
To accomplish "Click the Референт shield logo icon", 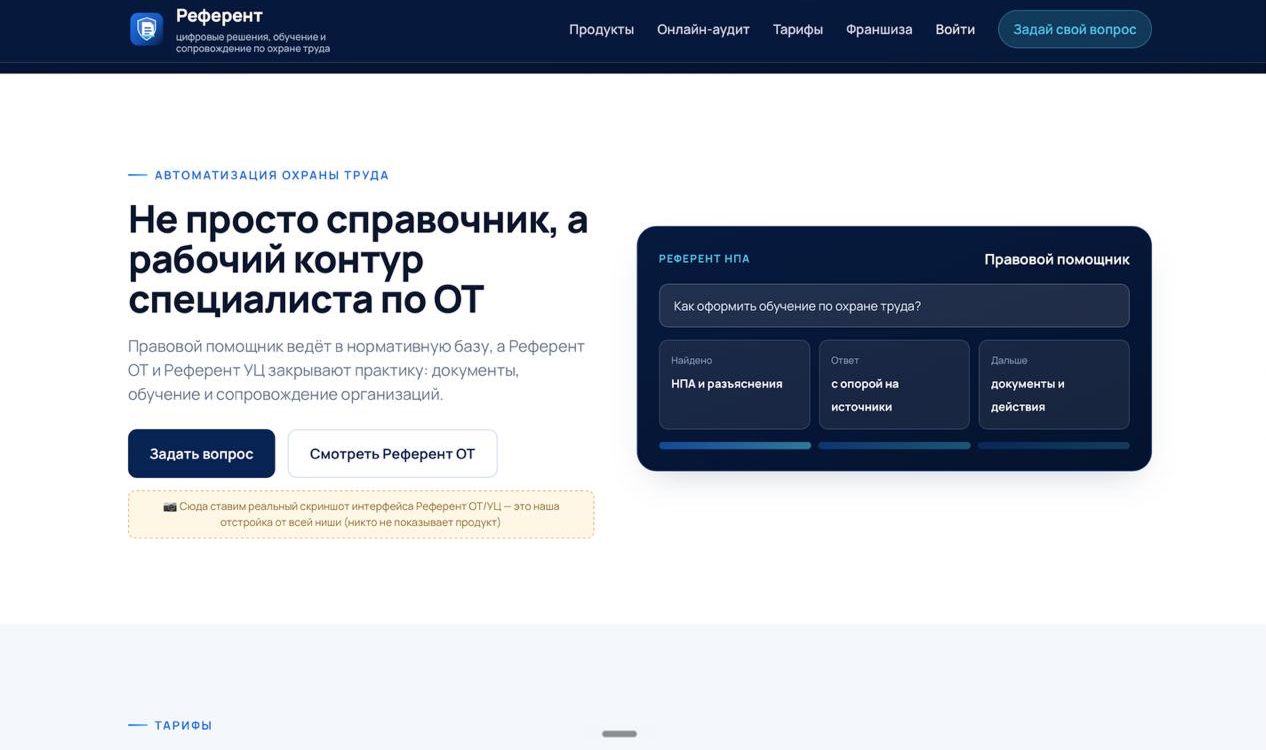I will point(146,29).
